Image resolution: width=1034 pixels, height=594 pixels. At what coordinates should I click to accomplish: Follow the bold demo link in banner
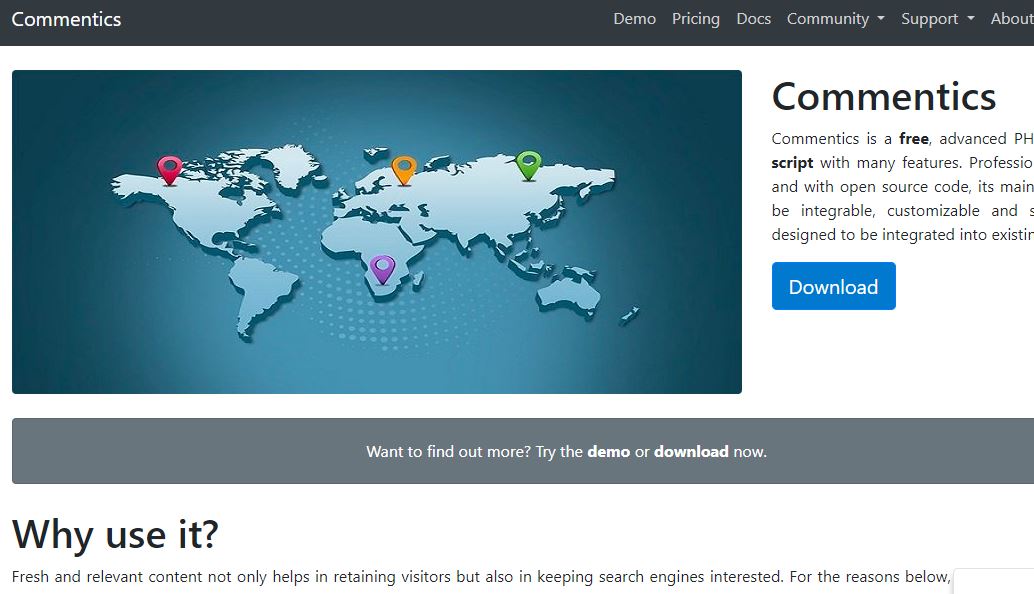tap(609, 452)
